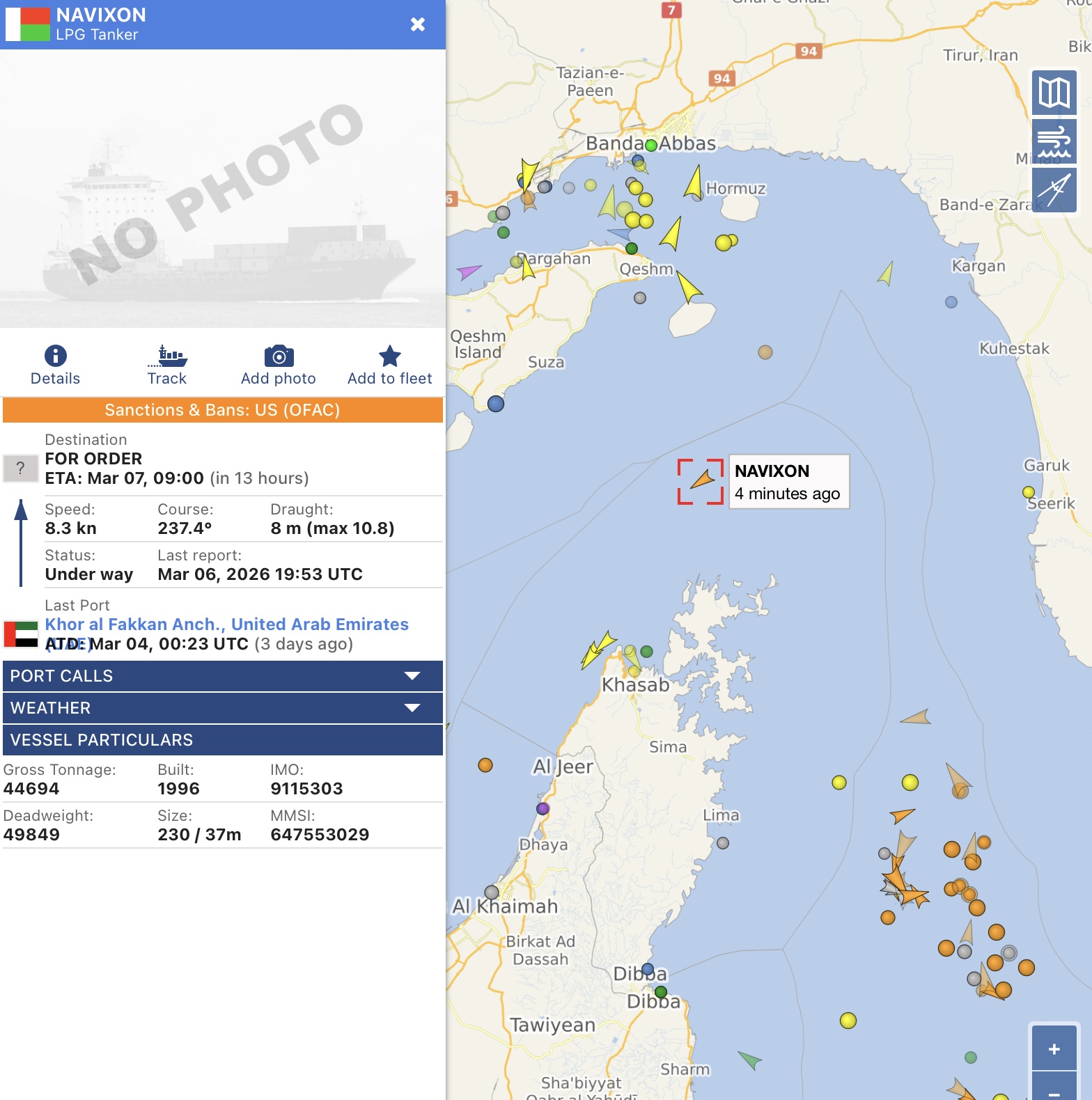Click the course value 237.4°
1092x1100 pixels.
(x=185, y=528)
